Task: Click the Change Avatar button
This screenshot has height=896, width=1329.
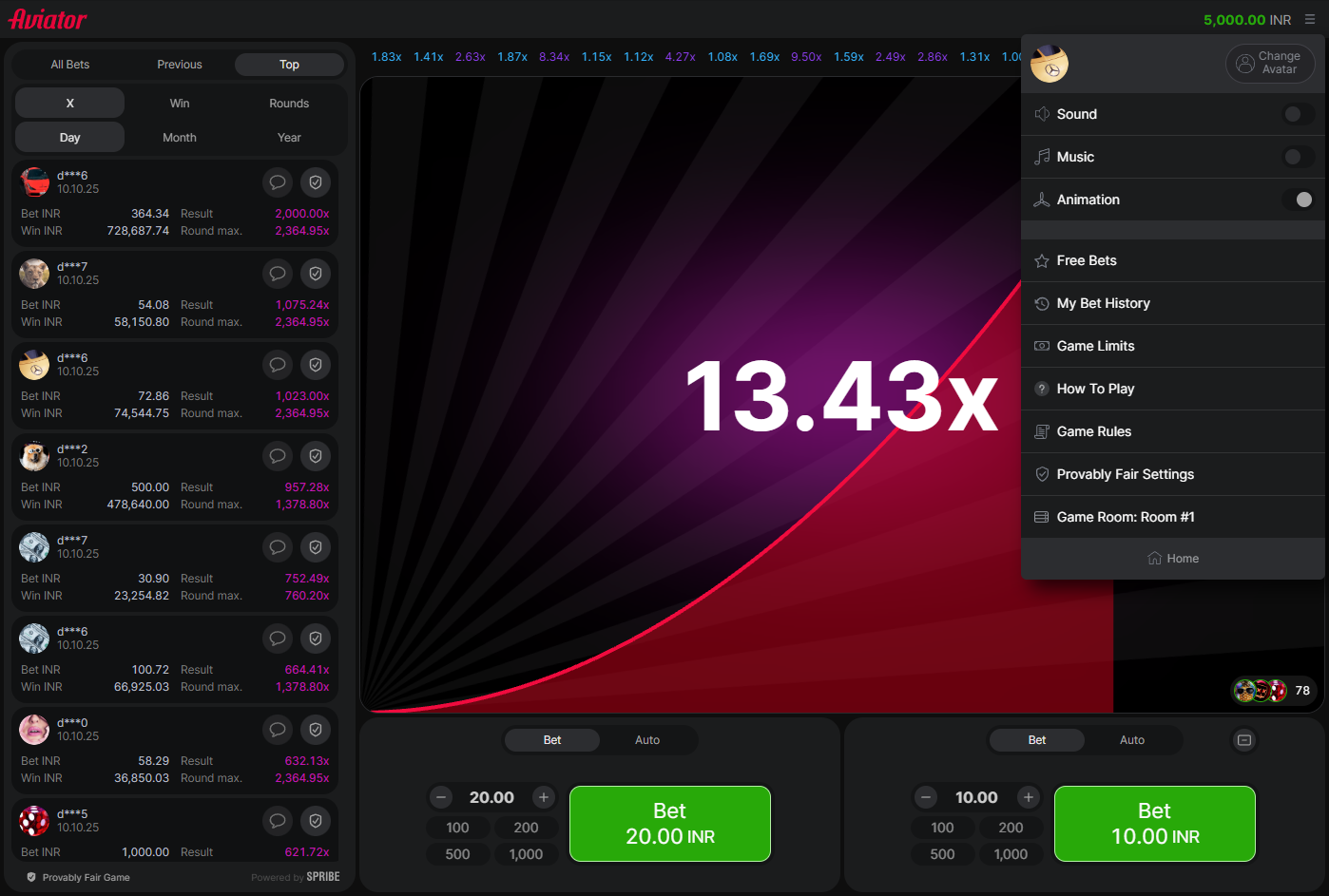Action: tap(1270, 64)
